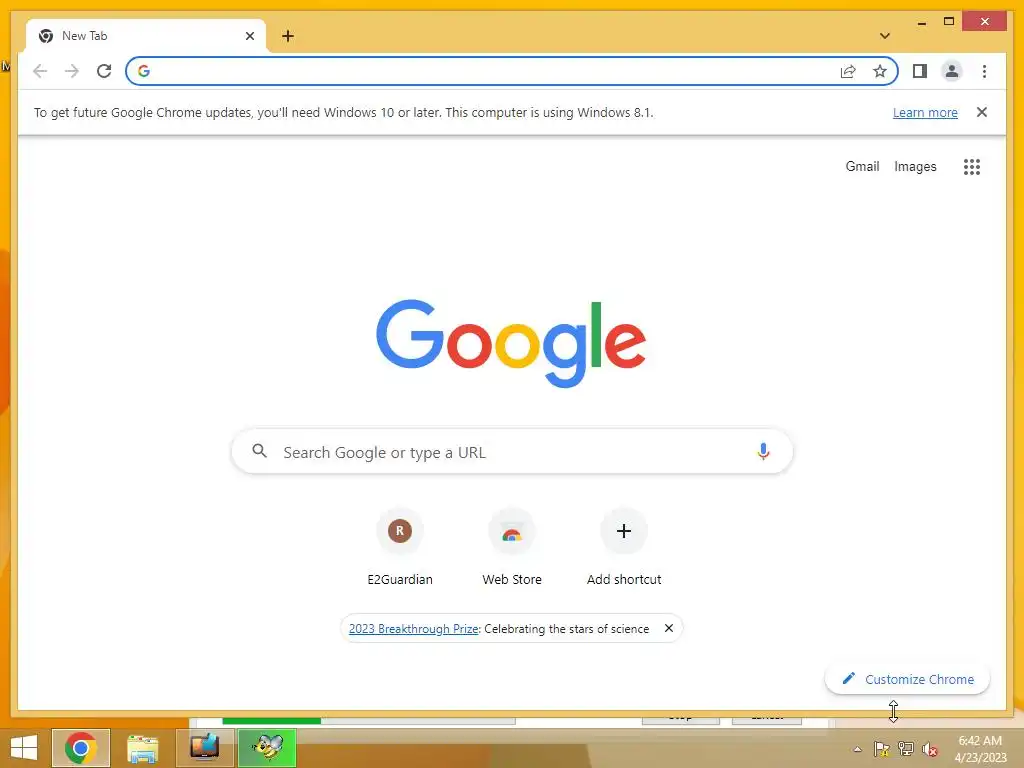Reload the current page
The width and height of the screenshot is (1024, 768).
click(104, 71)
